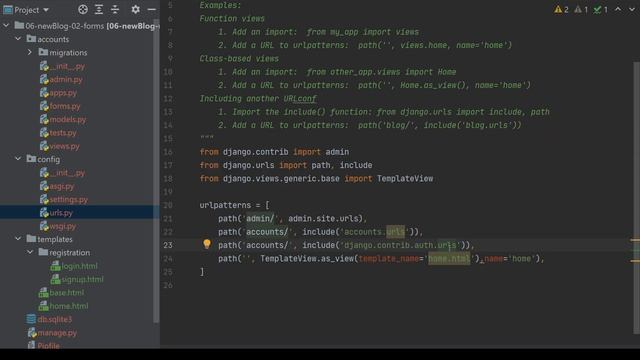Open admin.py in accounts
The height and width of the screenshot is (360, 640).
pos(66,80)
